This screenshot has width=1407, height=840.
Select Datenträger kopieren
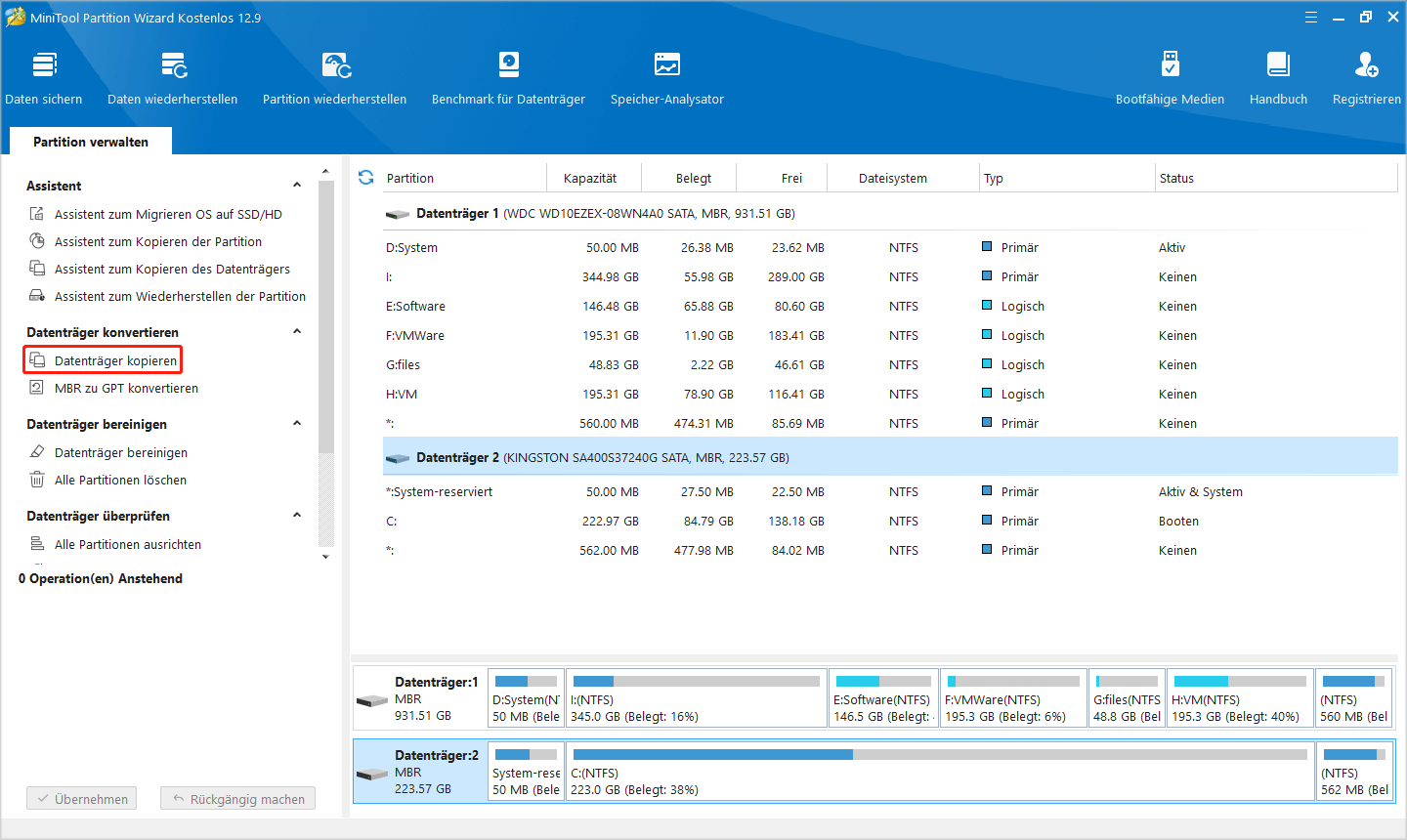tap(104, 360)
